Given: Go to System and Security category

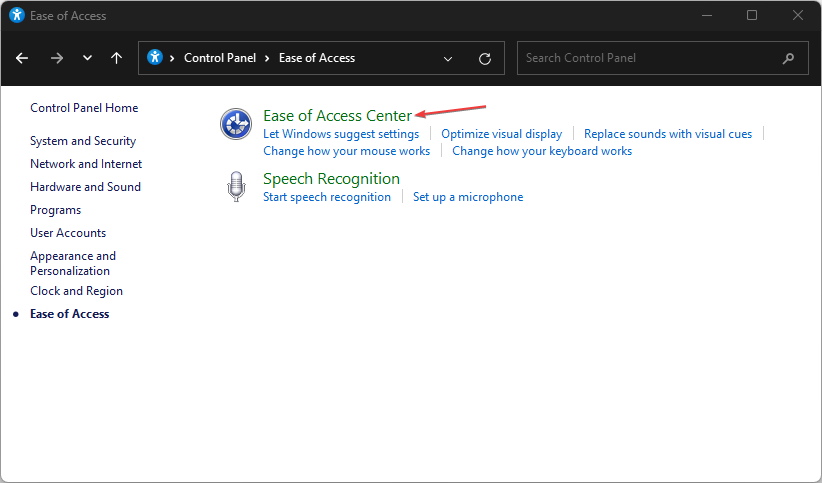Looking at the screenshot, I should [x=83, y=141].
